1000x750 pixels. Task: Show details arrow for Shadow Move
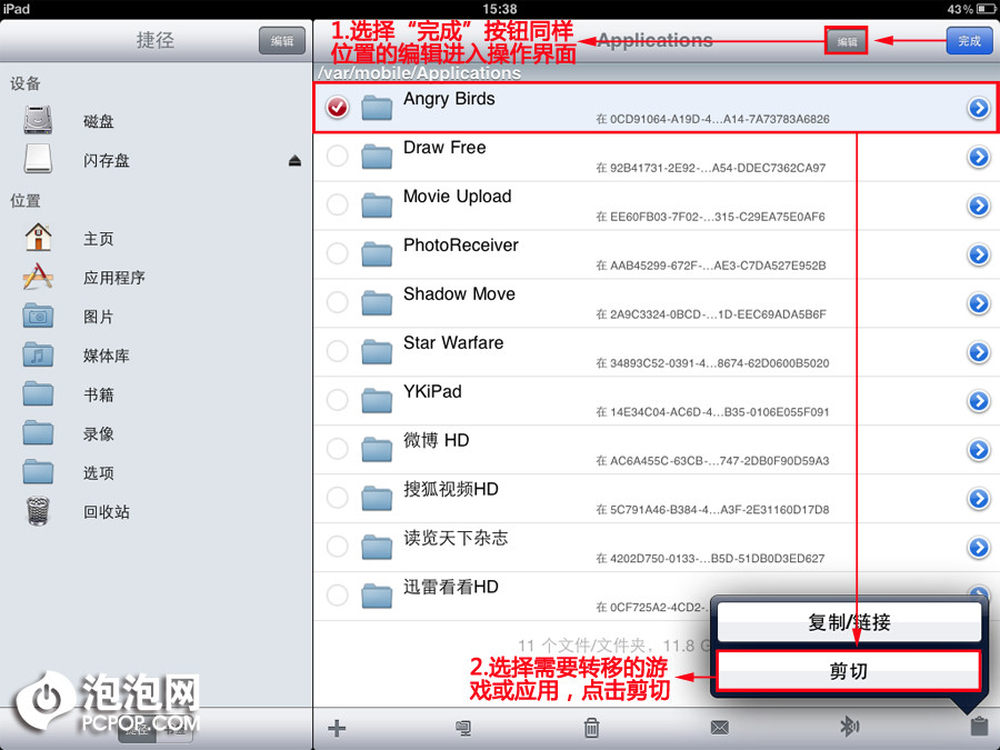[978, 303]
